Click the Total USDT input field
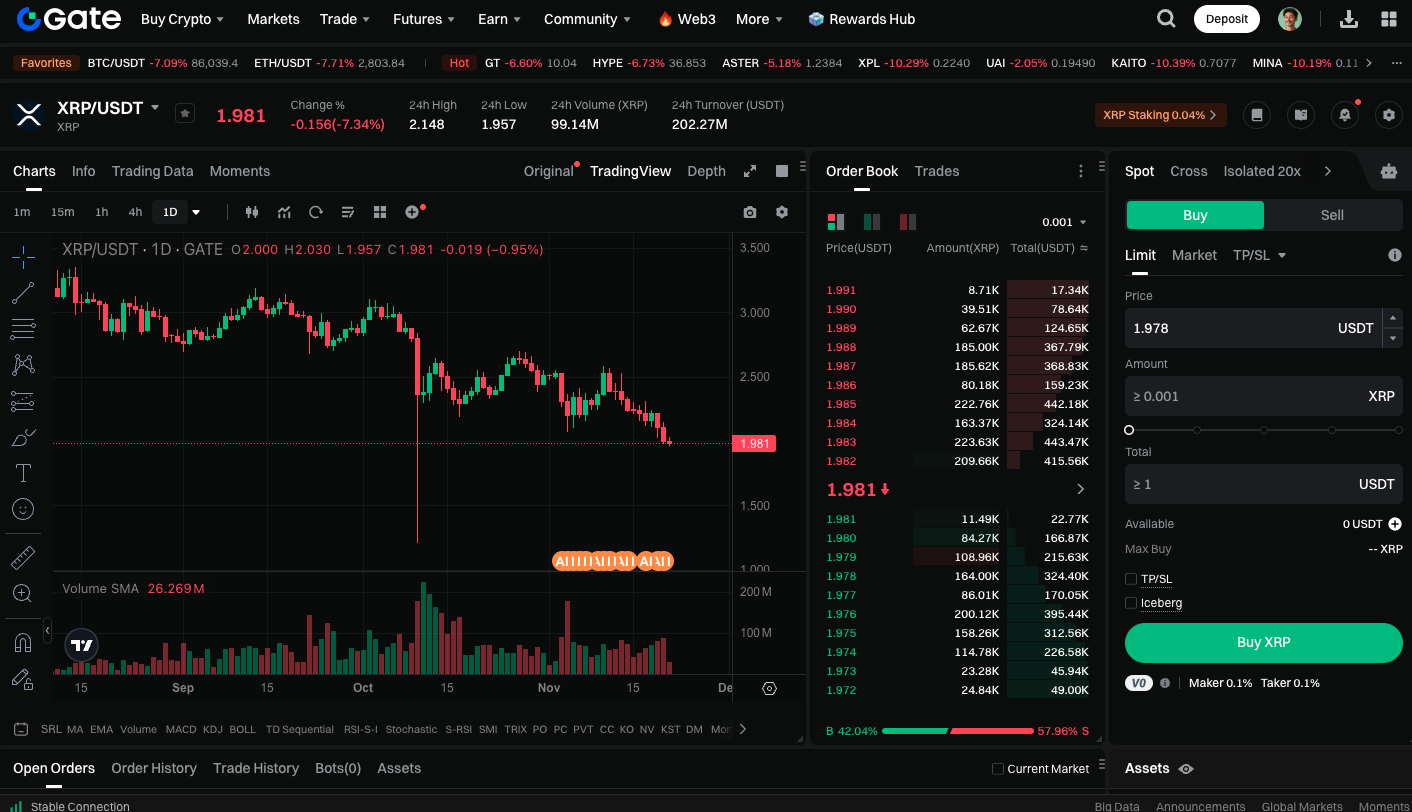 coord(1264,484)
